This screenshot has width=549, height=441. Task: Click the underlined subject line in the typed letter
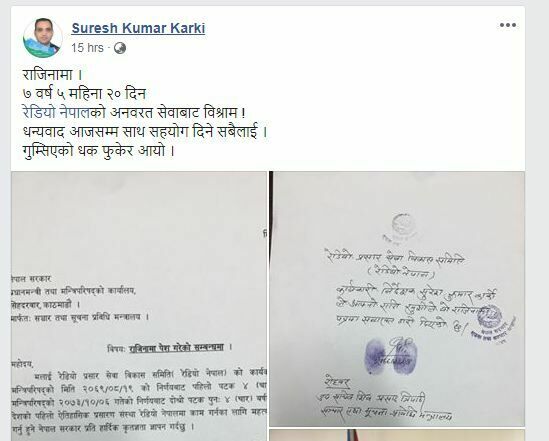point(176,348)
